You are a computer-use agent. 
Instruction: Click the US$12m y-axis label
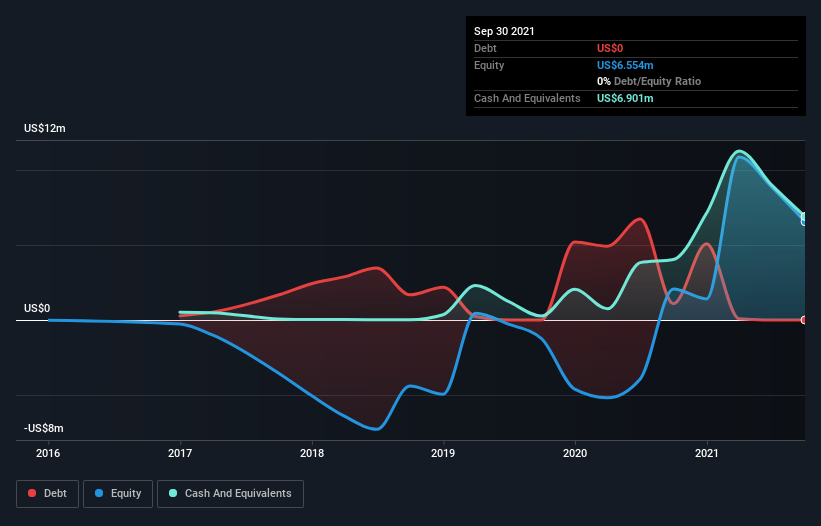(45, 128)
